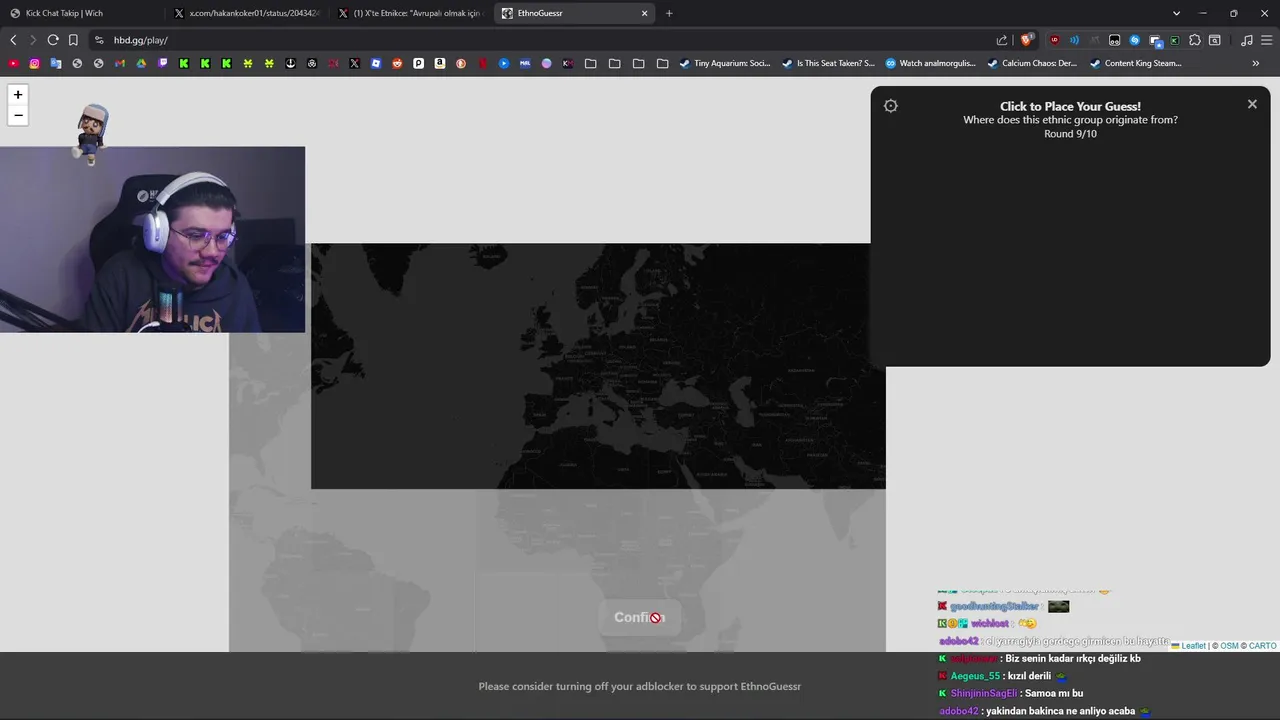The image size is (1280, 720).
Task: Click the cartoon avatar character
Action: (91, 132)
